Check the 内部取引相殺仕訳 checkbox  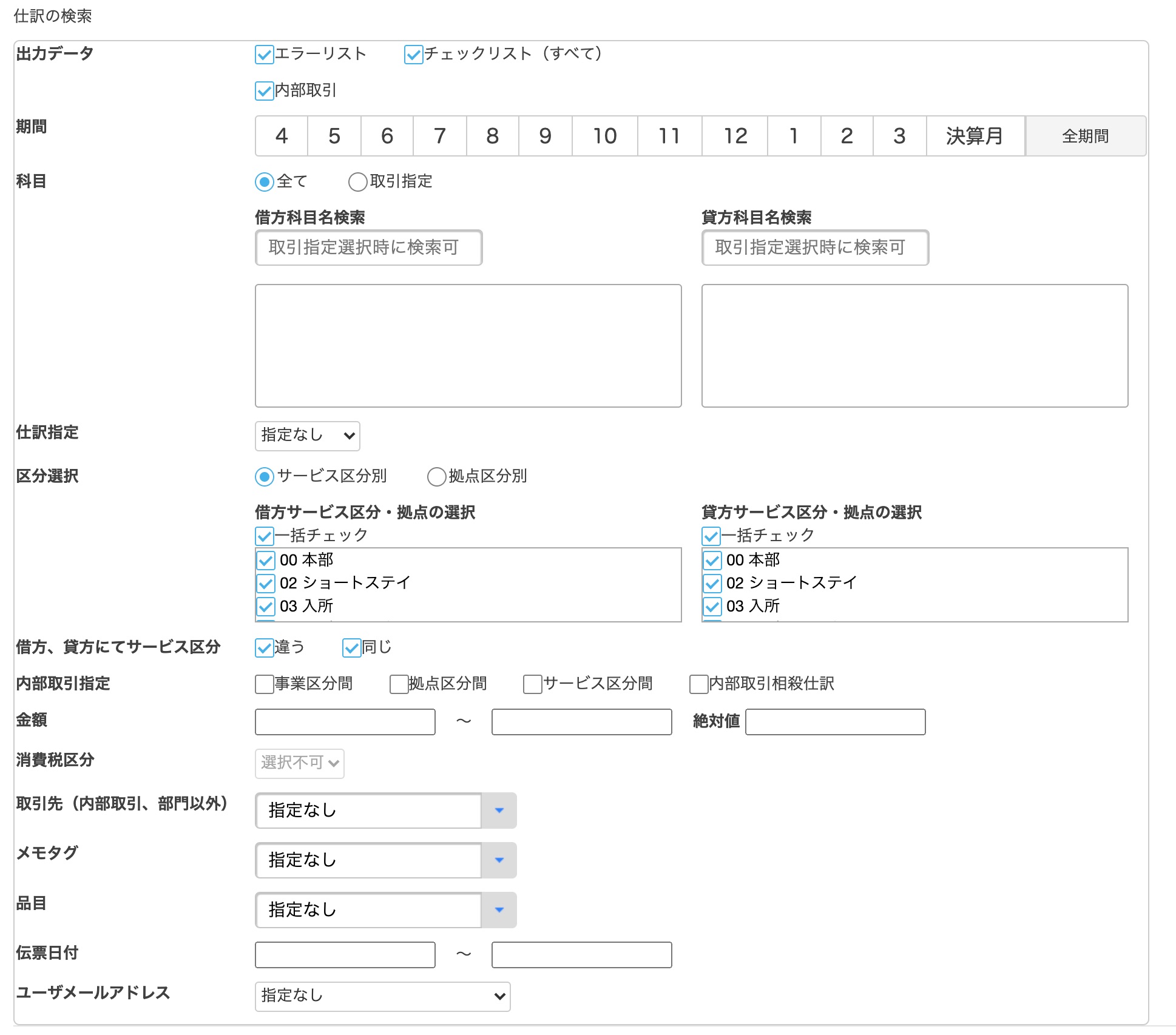(699, 684)
